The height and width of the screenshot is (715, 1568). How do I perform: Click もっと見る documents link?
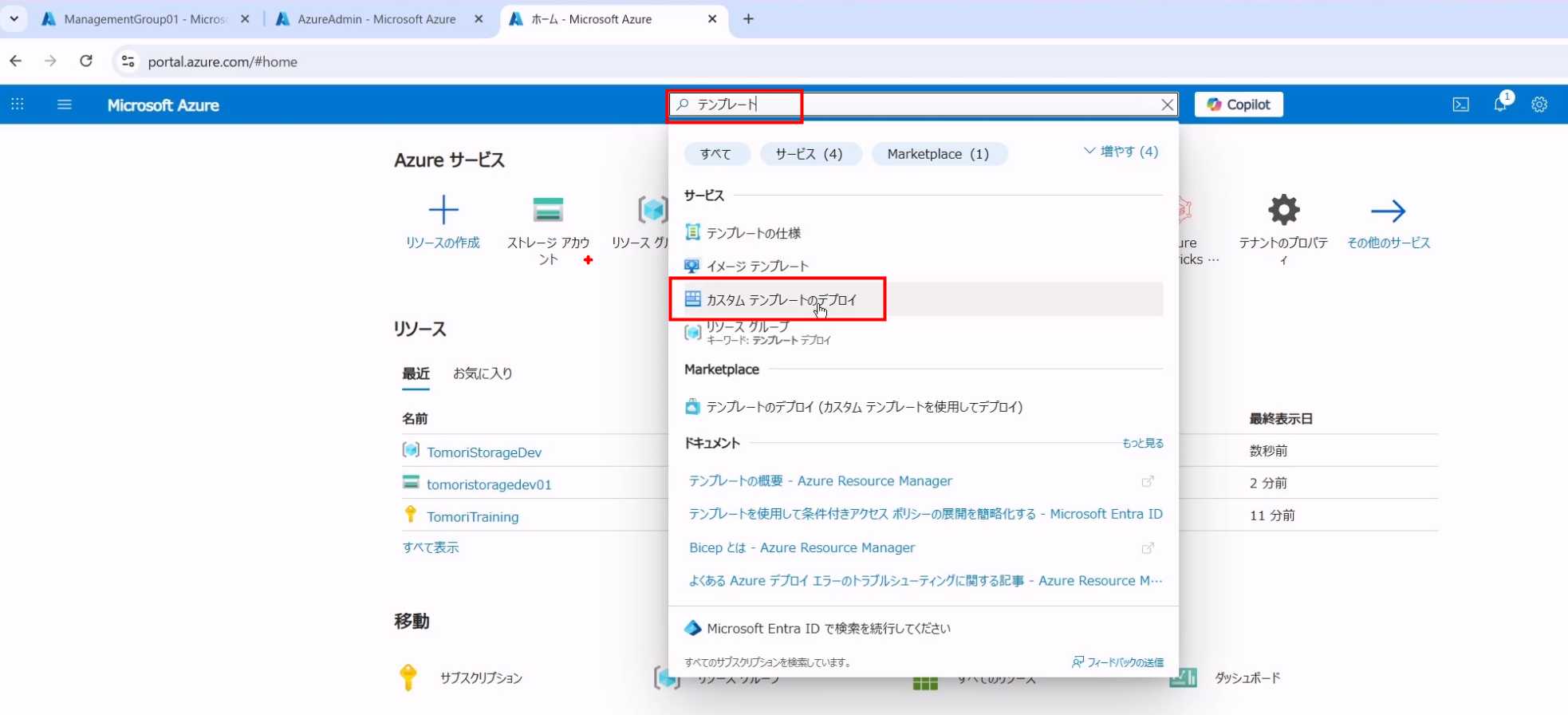[1142, 443]
